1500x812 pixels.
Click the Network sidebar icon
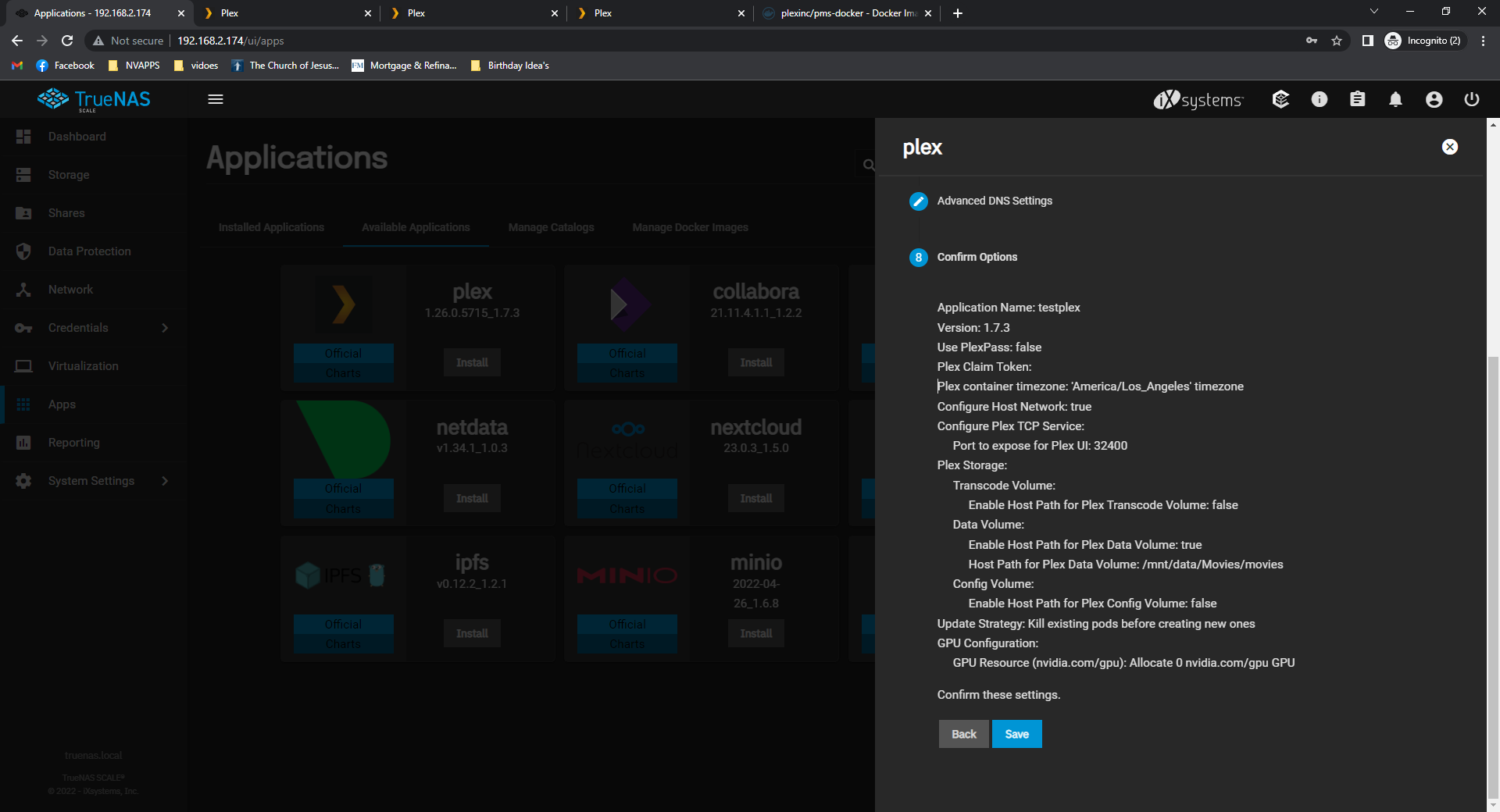[23, 290]
